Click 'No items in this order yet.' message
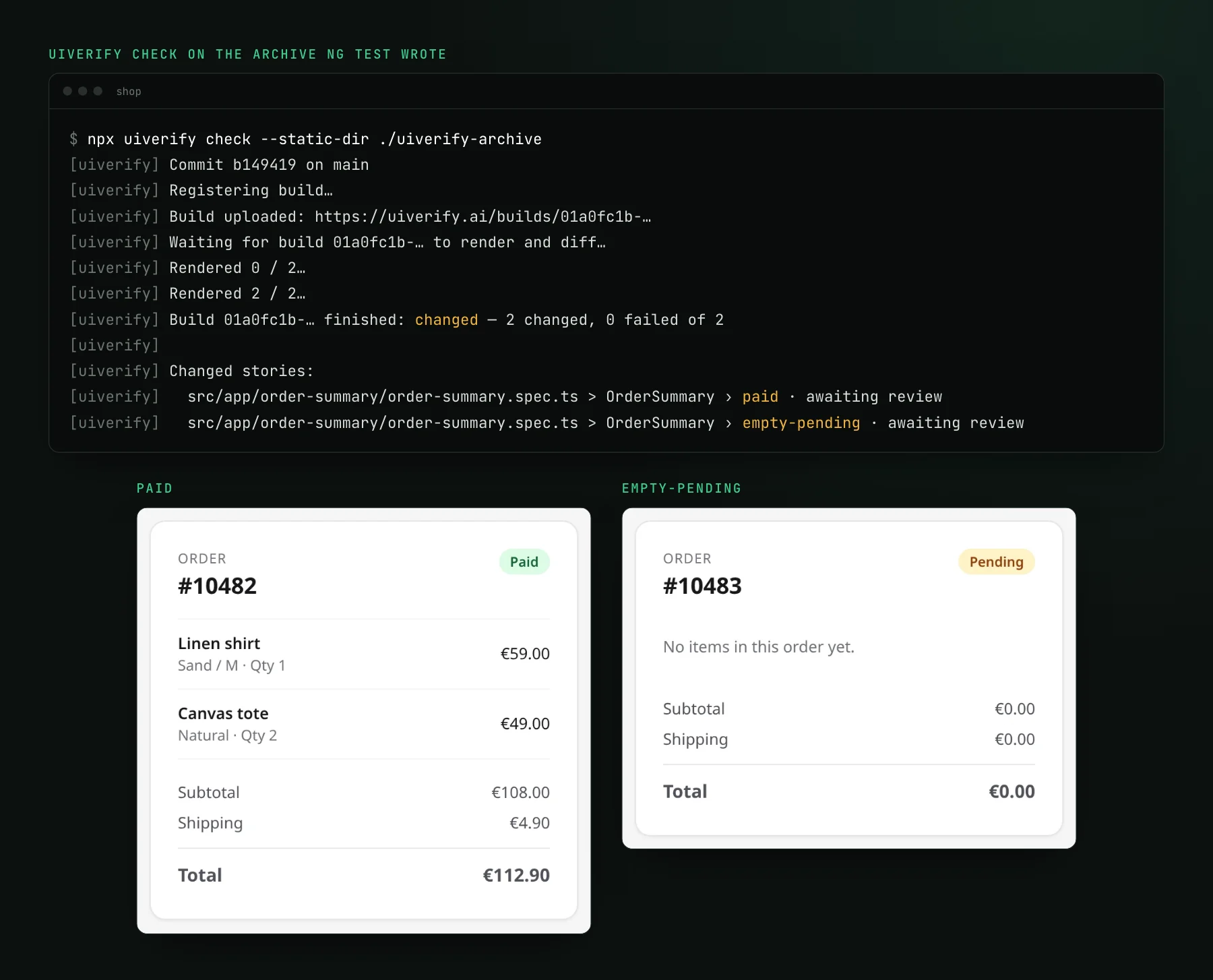The image size is (1213, 980). pos(759,646)
